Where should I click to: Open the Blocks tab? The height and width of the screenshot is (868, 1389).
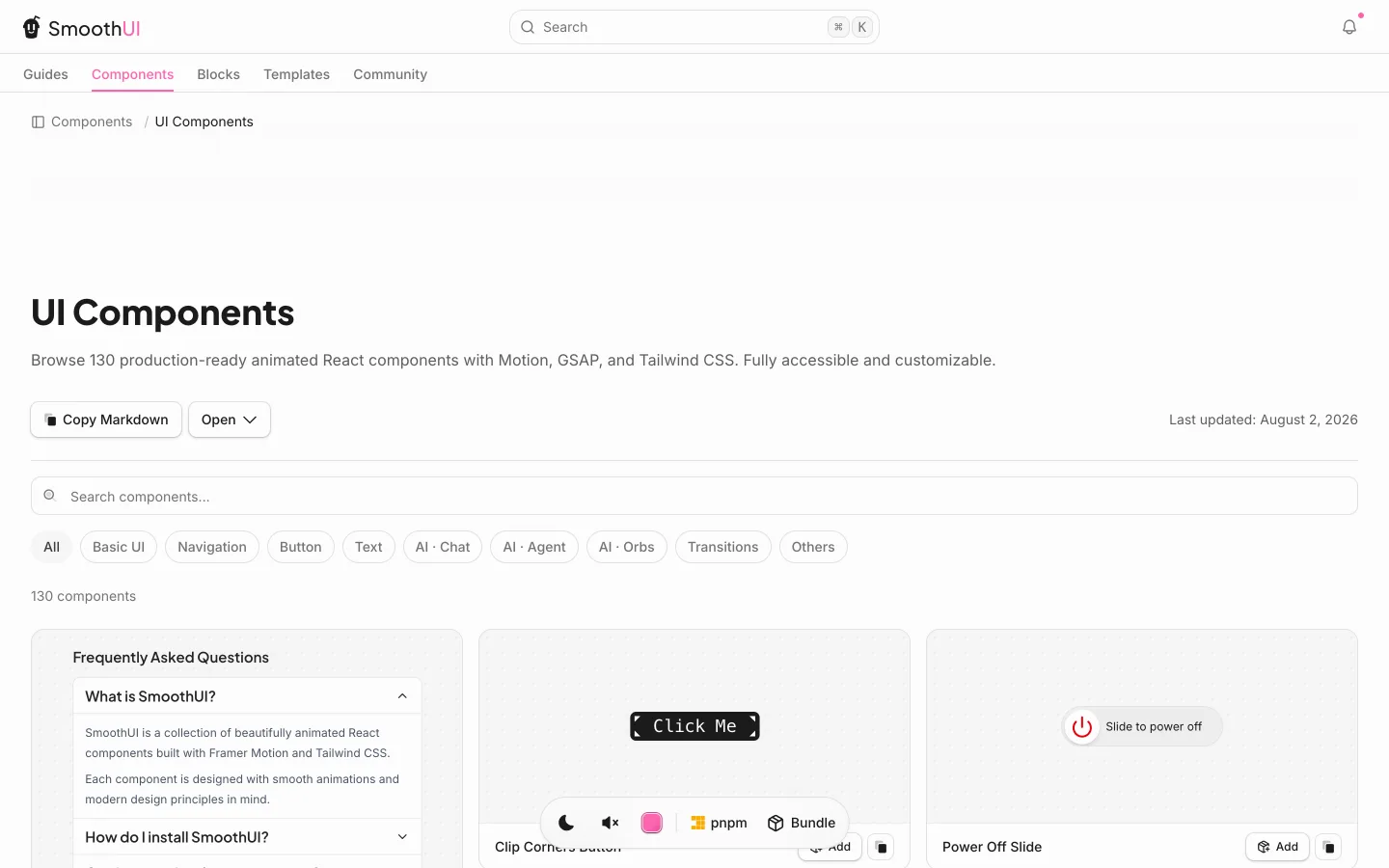218,74
